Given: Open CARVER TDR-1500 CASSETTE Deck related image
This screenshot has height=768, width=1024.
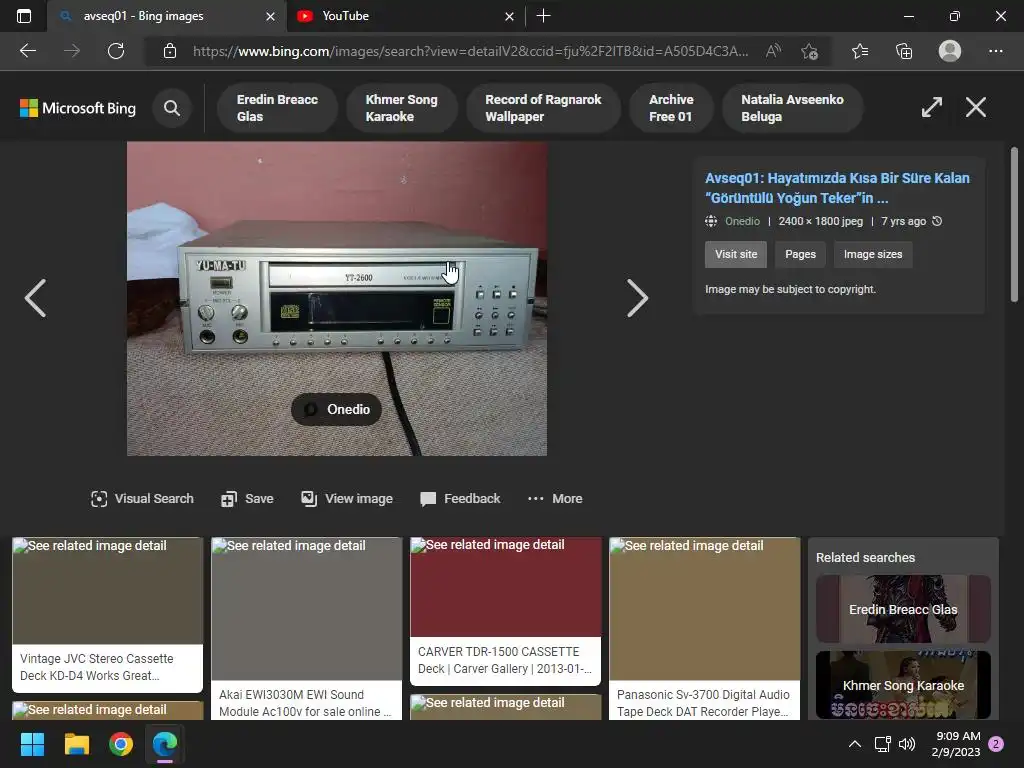Looking at the screenshot, I should 505,611.
